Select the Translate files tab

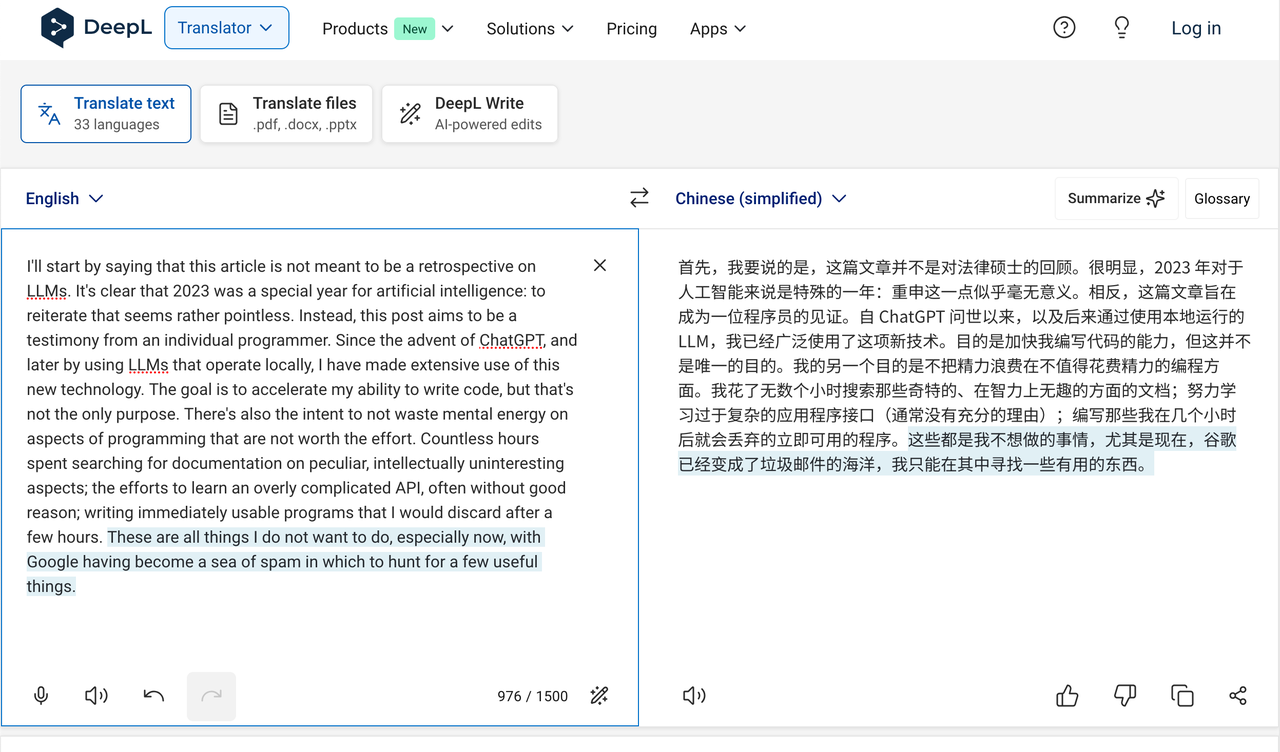286,114
